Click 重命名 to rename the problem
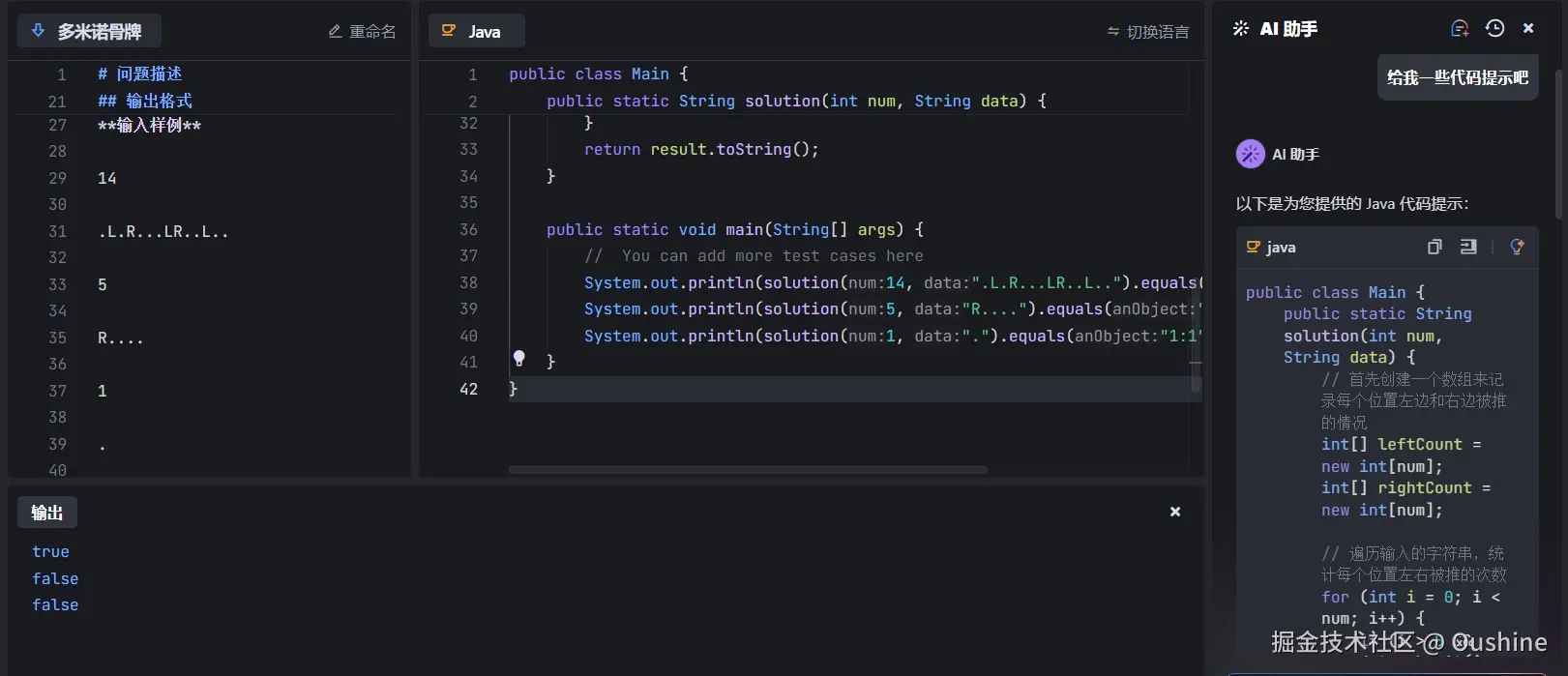This screenshot has height=676, width=1568. tap(362, 32)
